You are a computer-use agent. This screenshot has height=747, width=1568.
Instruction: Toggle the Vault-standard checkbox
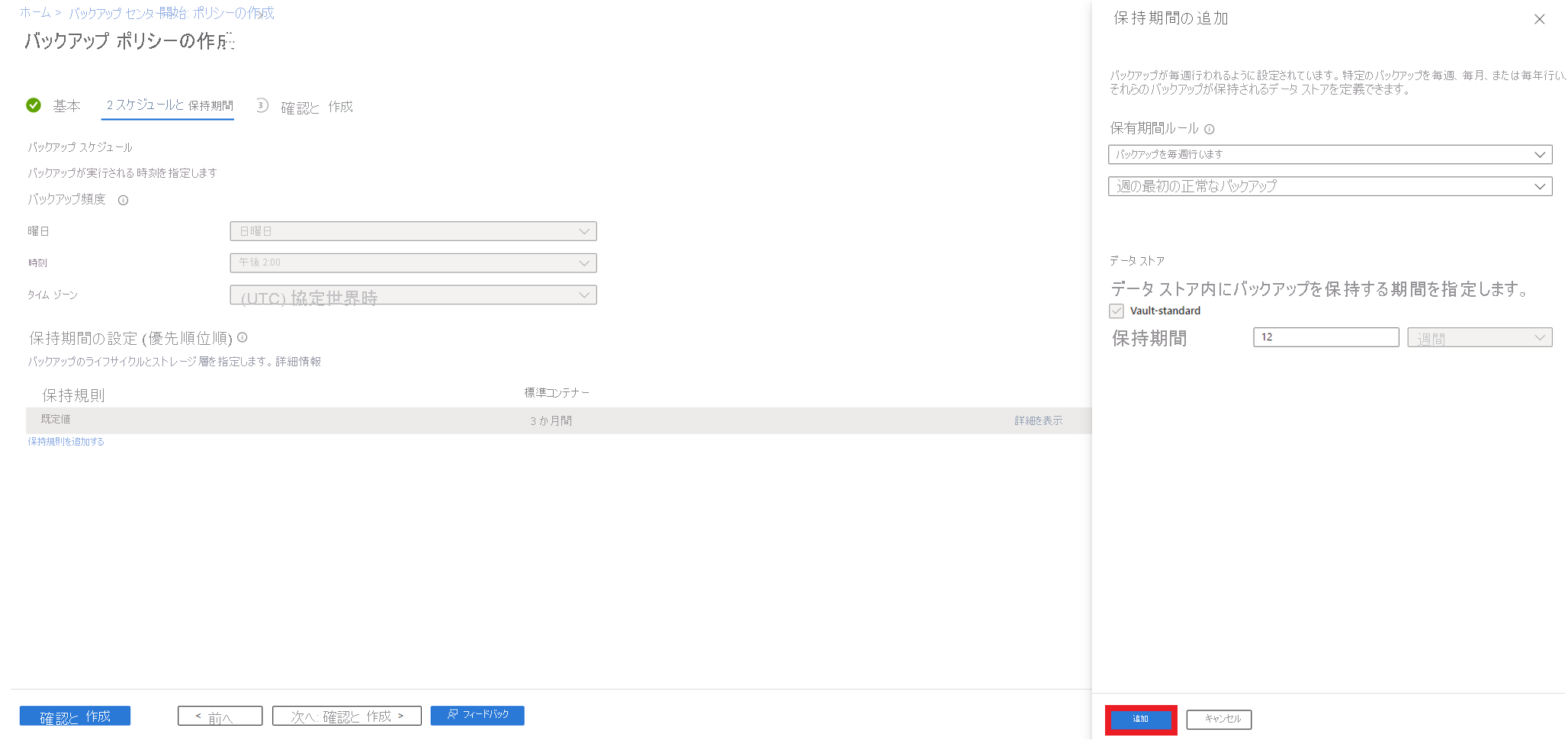point(1117,311)
